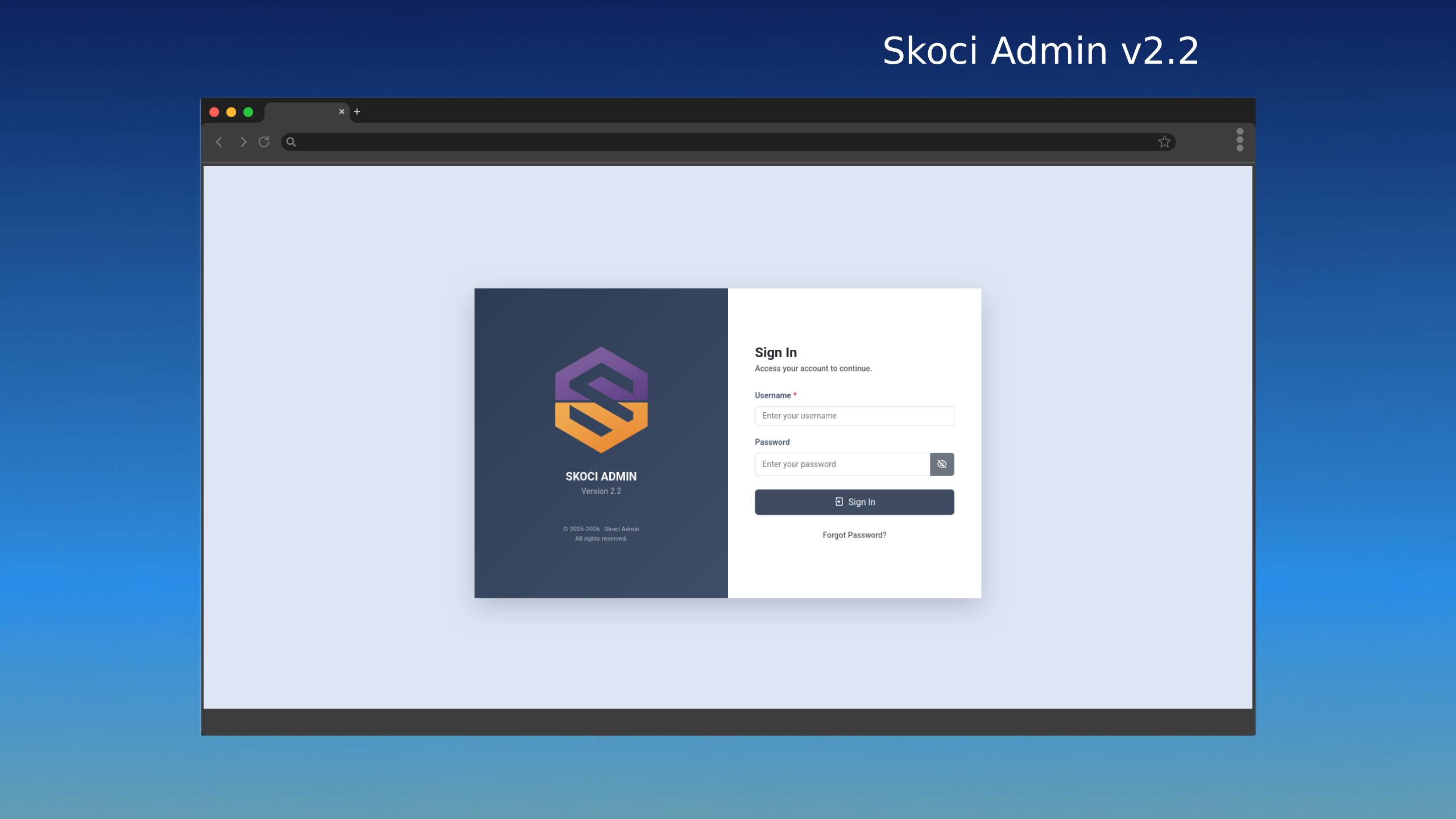Toggle password visibility with the crossed-eye control
The width and height of the screenshot is (1456, 819).
point(942,464)
